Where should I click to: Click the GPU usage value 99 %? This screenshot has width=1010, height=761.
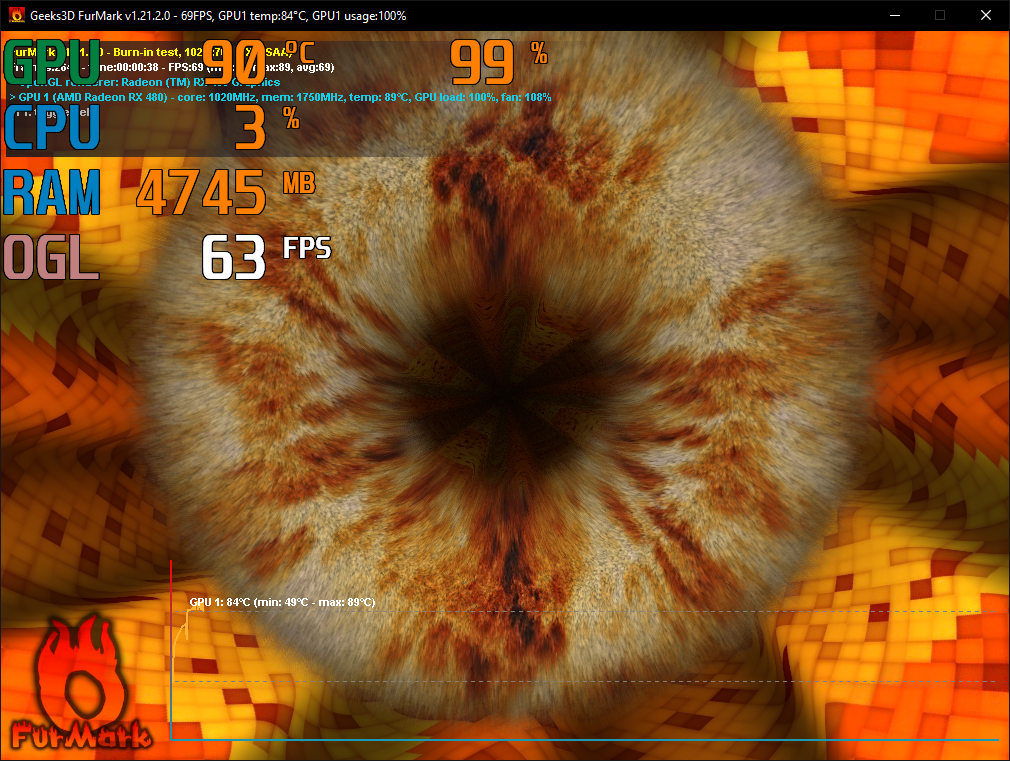pyautogui.click(x=499, y=62)
